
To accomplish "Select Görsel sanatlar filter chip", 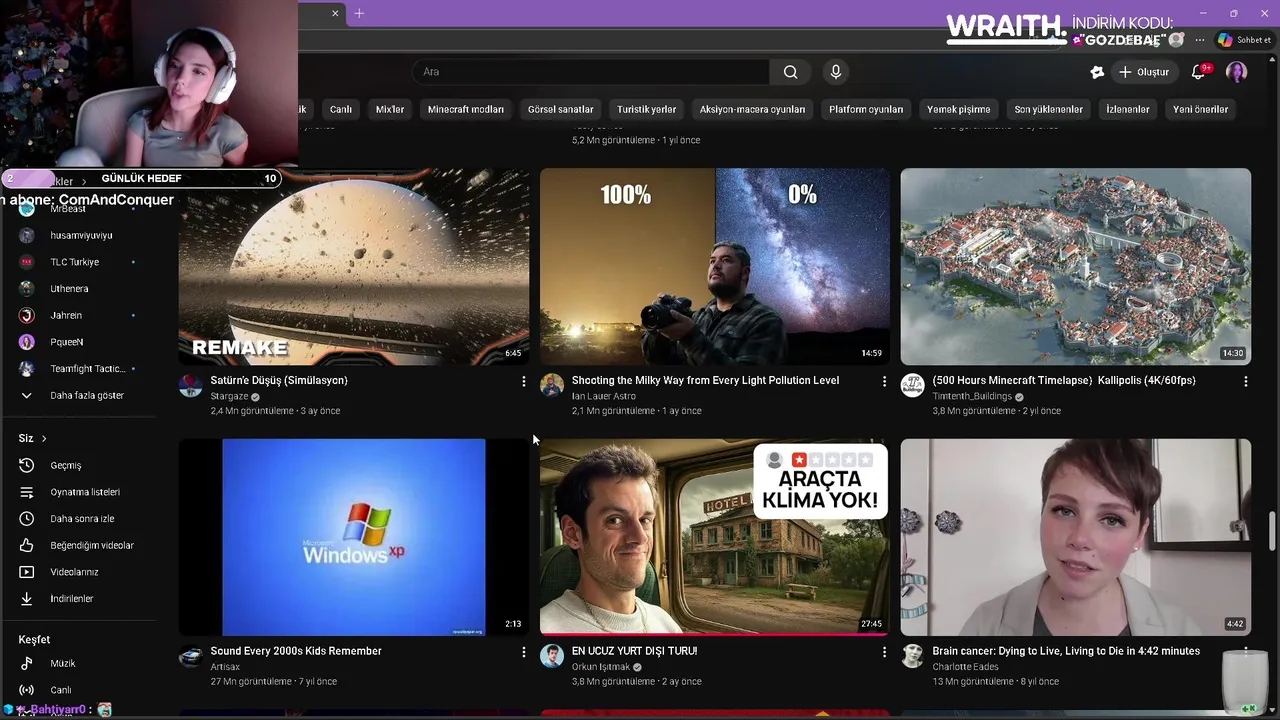I will 561,109.
